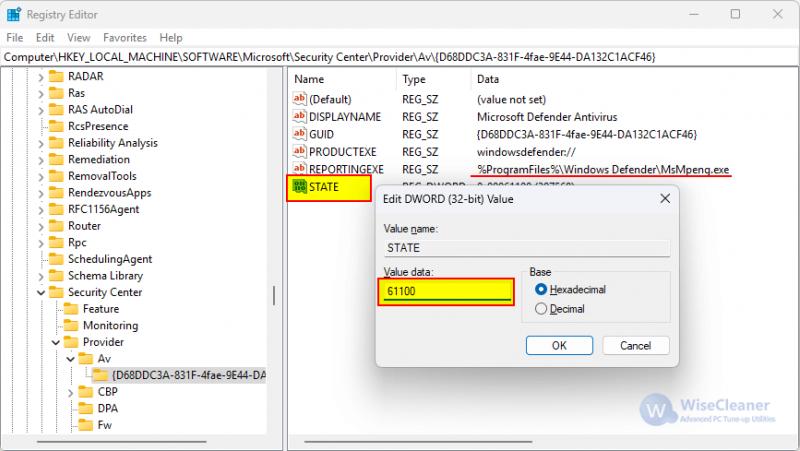Viewport: 800px width, 451px height.
Task: Select the SchedulingAgent folder icon
Action: pyautogui.click(x=56, y=259)
